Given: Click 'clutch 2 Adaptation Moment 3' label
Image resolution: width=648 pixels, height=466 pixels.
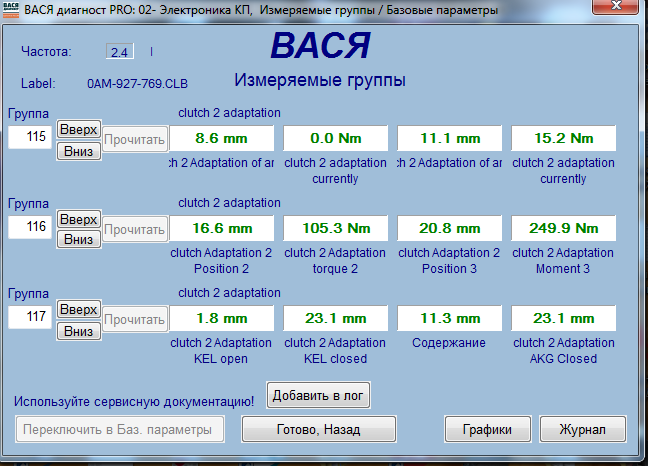Looking at the screenshot, I should 563,261.
